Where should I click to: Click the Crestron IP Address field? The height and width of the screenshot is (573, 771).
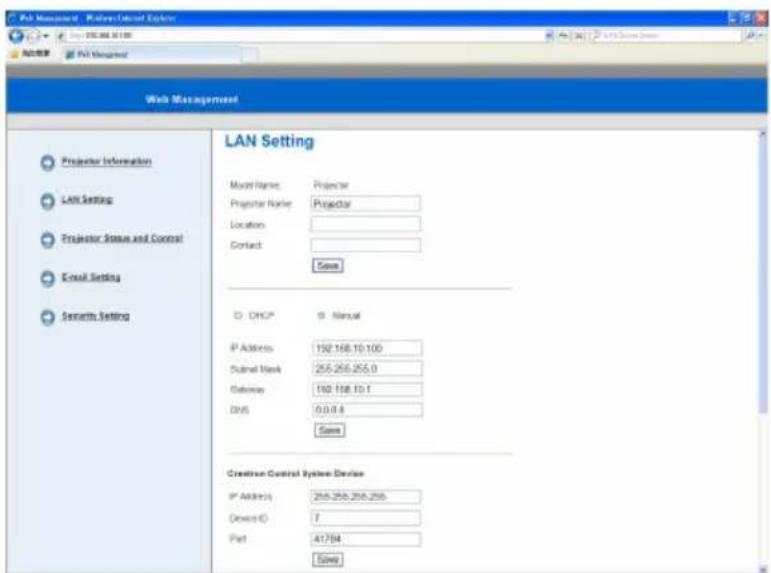pos(365,497)
